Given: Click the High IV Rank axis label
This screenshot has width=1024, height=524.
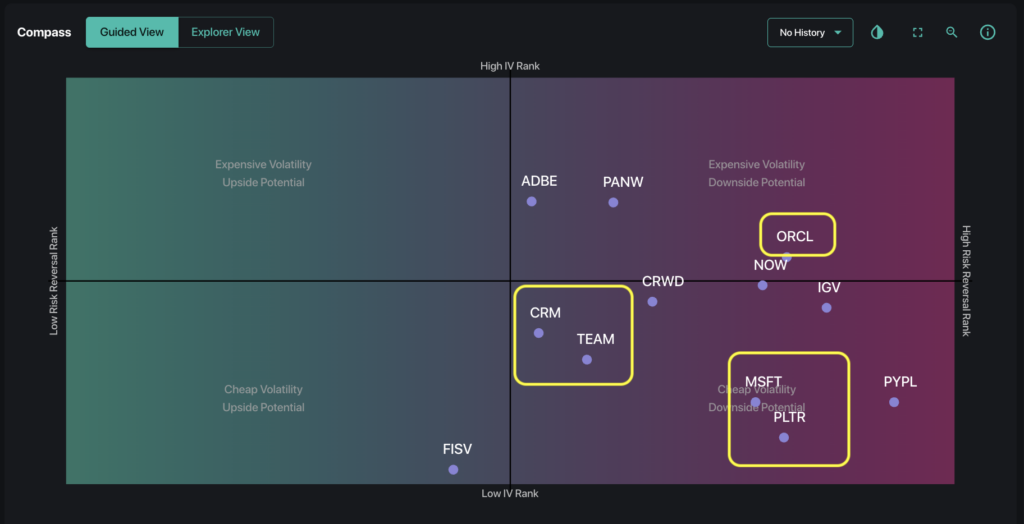Looking at the screenshot, I should pos(510,66).
